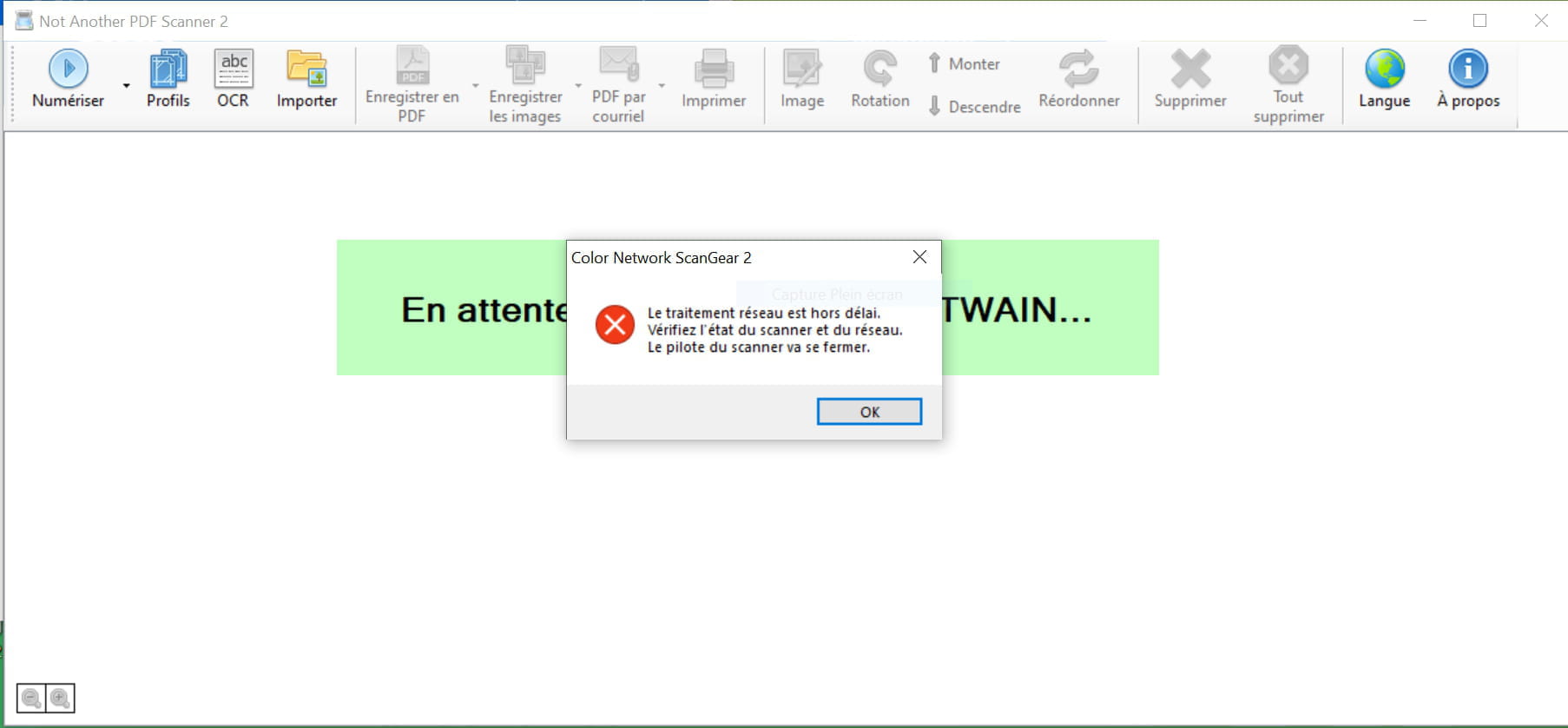Viewport: 1568px width, 728px height.
Task: Click the red error icon in the dialog
Action: (x=615, y=325)
